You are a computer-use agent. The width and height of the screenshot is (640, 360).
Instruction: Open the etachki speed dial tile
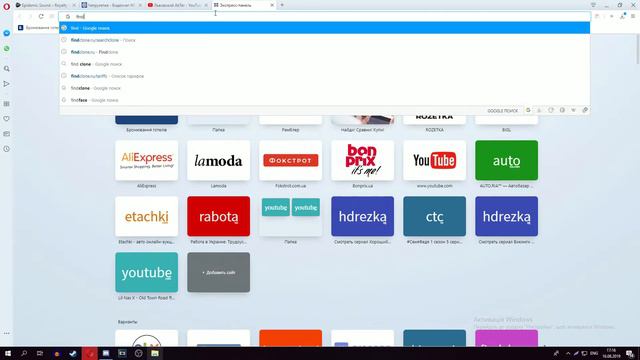coord(147,216)
